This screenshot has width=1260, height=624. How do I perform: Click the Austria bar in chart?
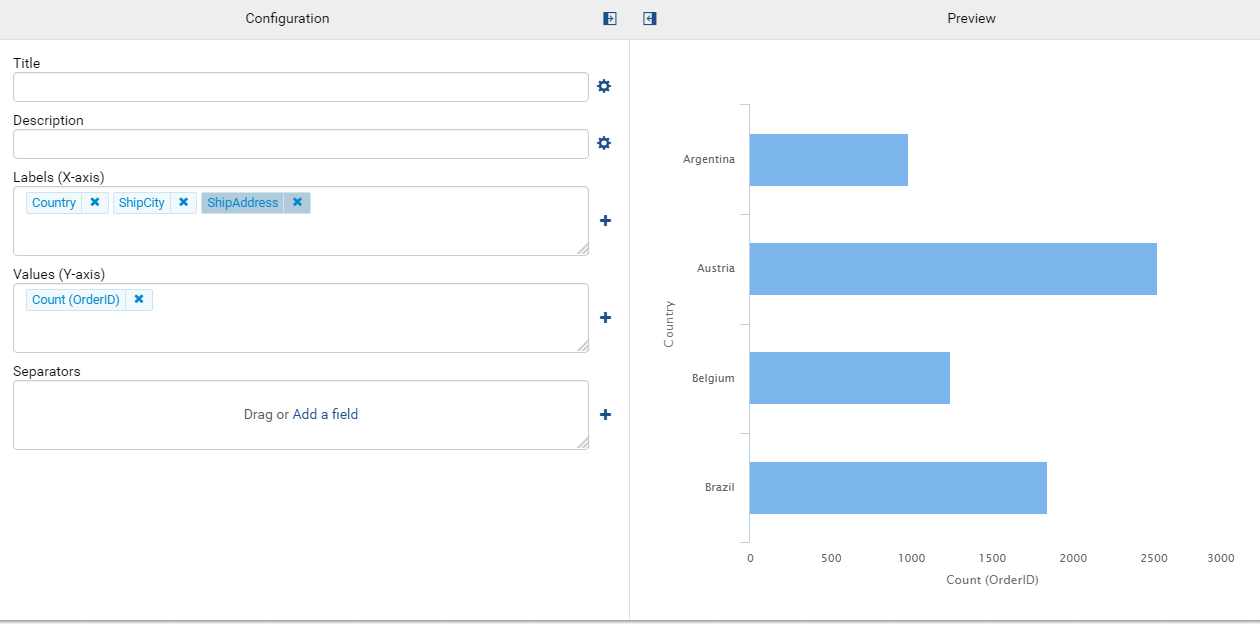coord(953,269)
